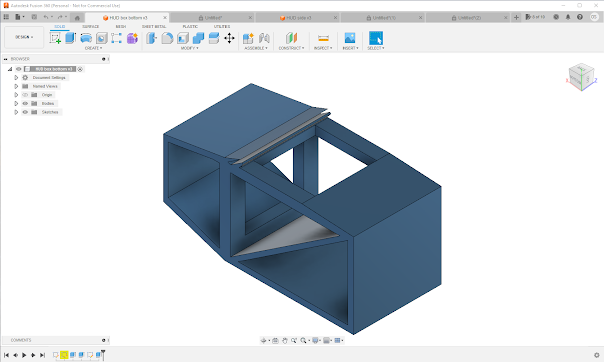Switch to the Sheet Metal ribbon tab
Image resolution: width=604 pixels, height=362 pixels.
pyautogui.click(x=154, y=27)
